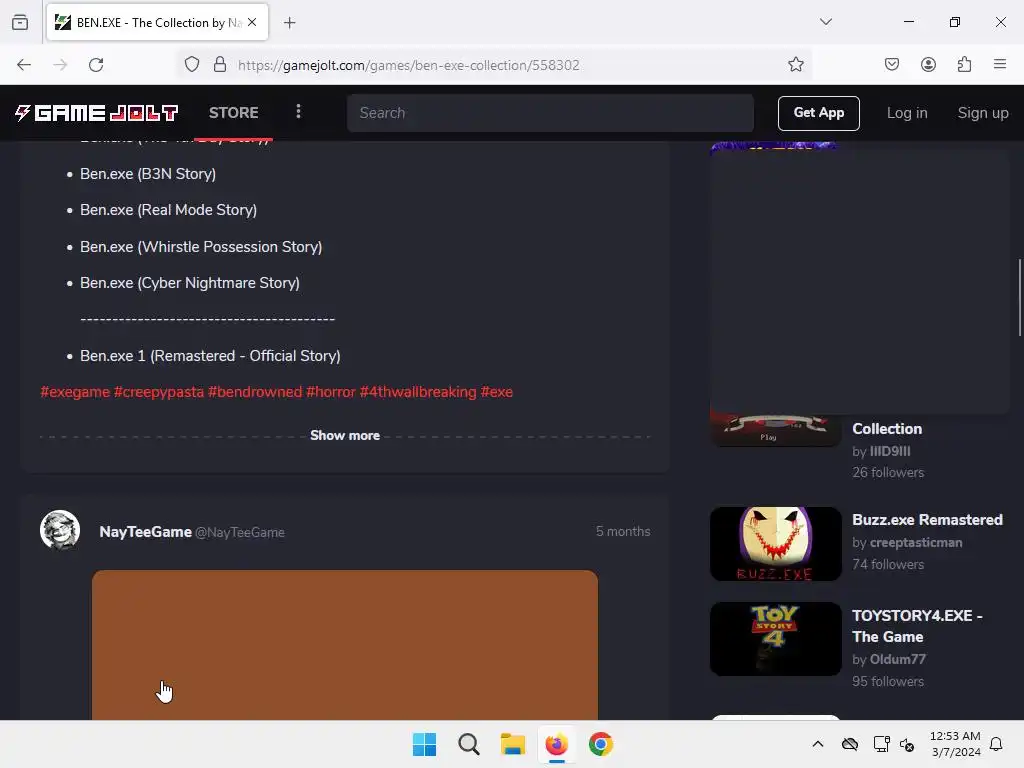Open the TOYSTORY4.EXE game thumbnail
The height and width of the screenshot is (768, 1024).
pyautogui.click(x=776, y=639)
